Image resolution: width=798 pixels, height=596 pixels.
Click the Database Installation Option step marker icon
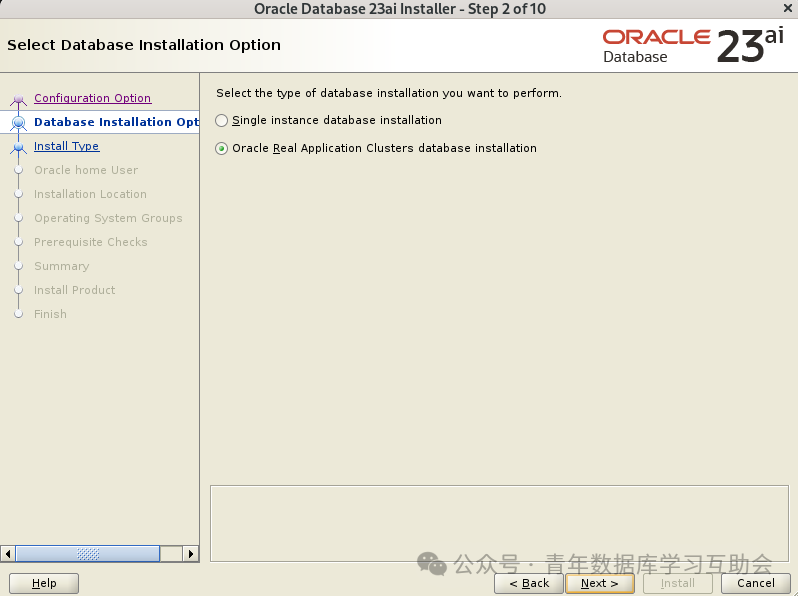click(x=19, y=123)
